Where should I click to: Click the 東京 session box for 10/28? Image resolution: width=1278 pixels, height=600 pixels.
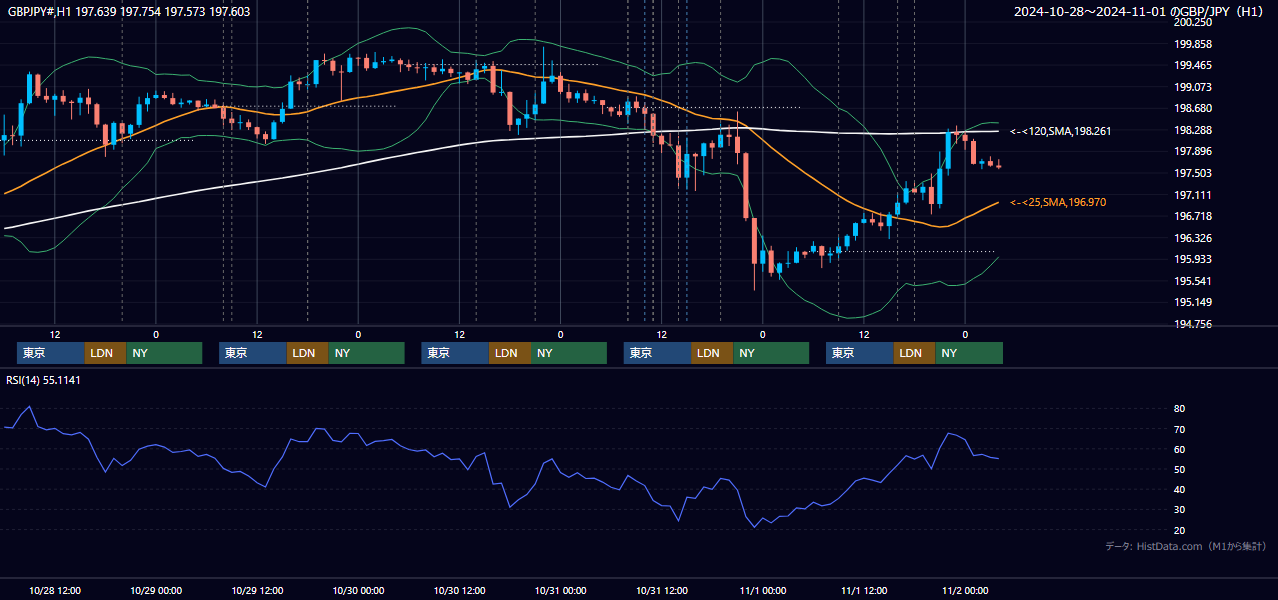51,353
